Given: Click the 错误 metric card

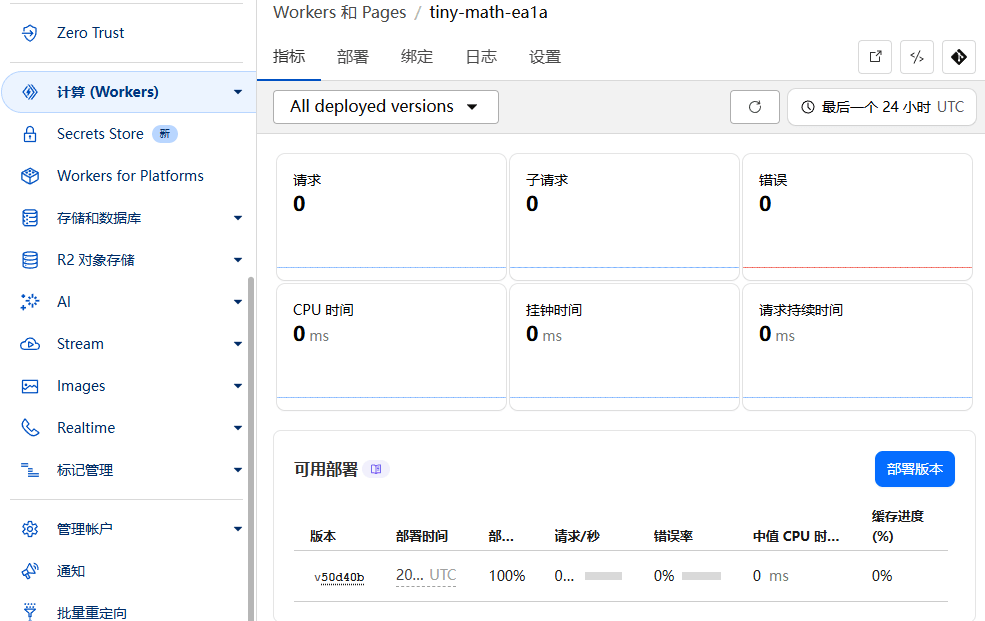Looking at the screenshot, I should pos(857,217).
